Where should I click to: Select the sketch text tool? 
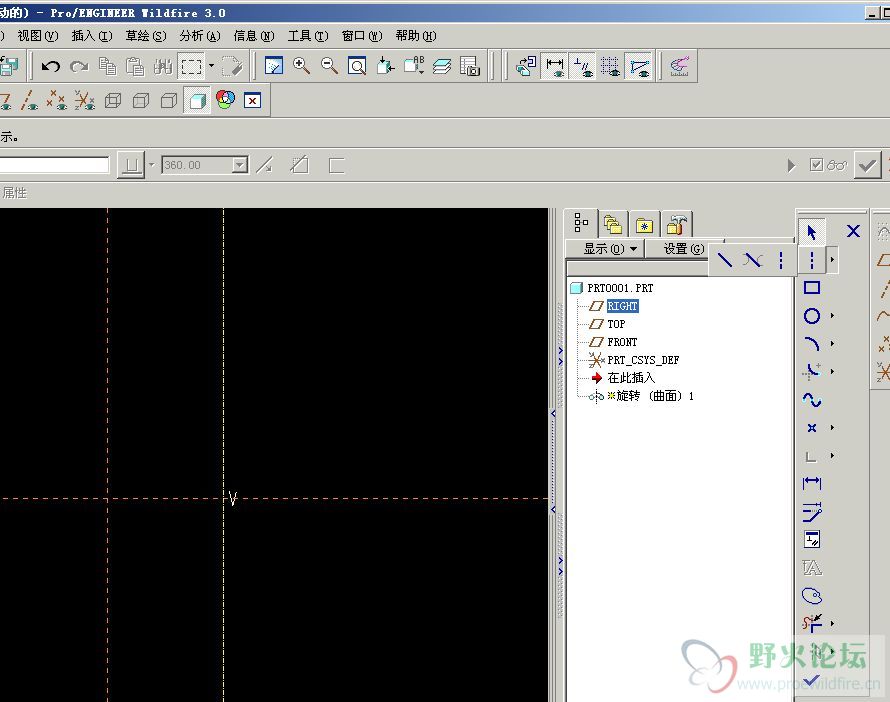812,568
